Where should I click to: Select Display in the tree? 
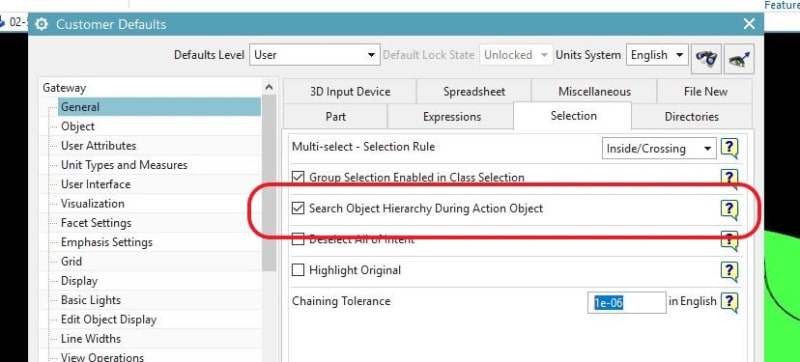pyautogui.click(x=79, y=281)
